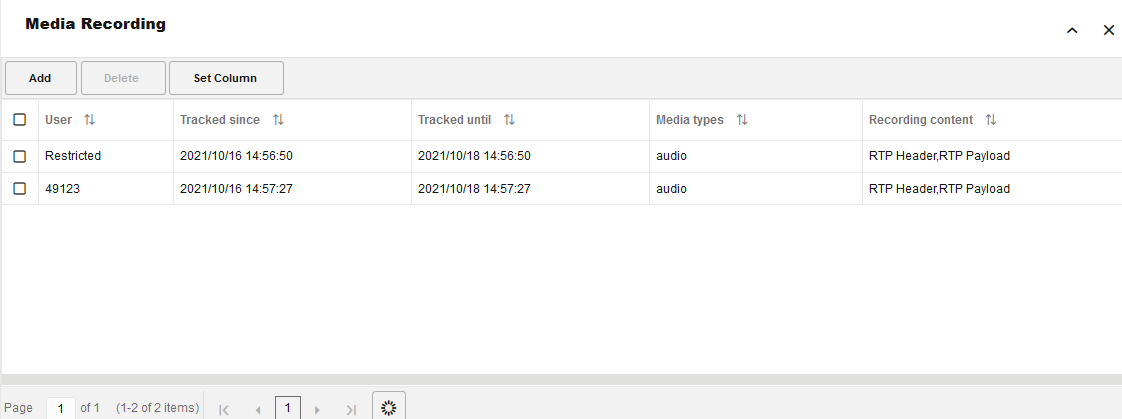Click the horizontal scrollbar below table
The image size is (1122, 419).
561,380
